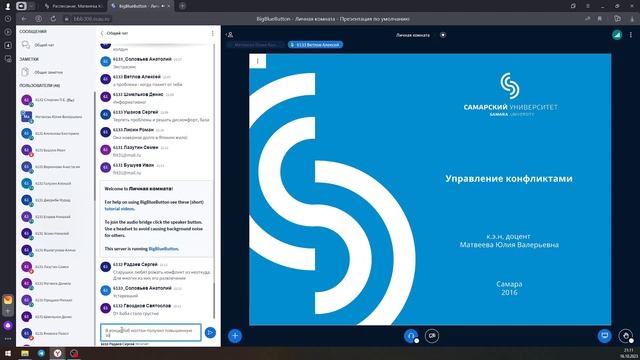The width and height of the screenshot is (640, 360).
Task: Minimize the presentation with the screen button
Action: [x=605, y=336]
